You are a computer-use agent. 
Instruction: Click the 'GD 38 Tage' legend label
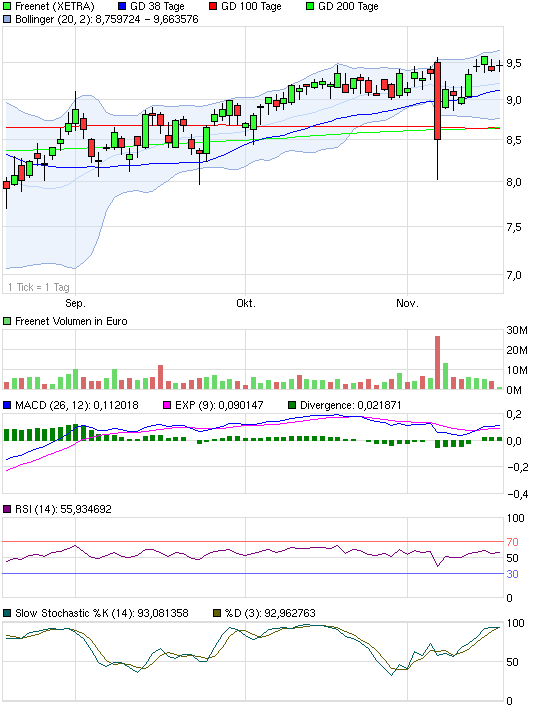click(x=157, y=6)
